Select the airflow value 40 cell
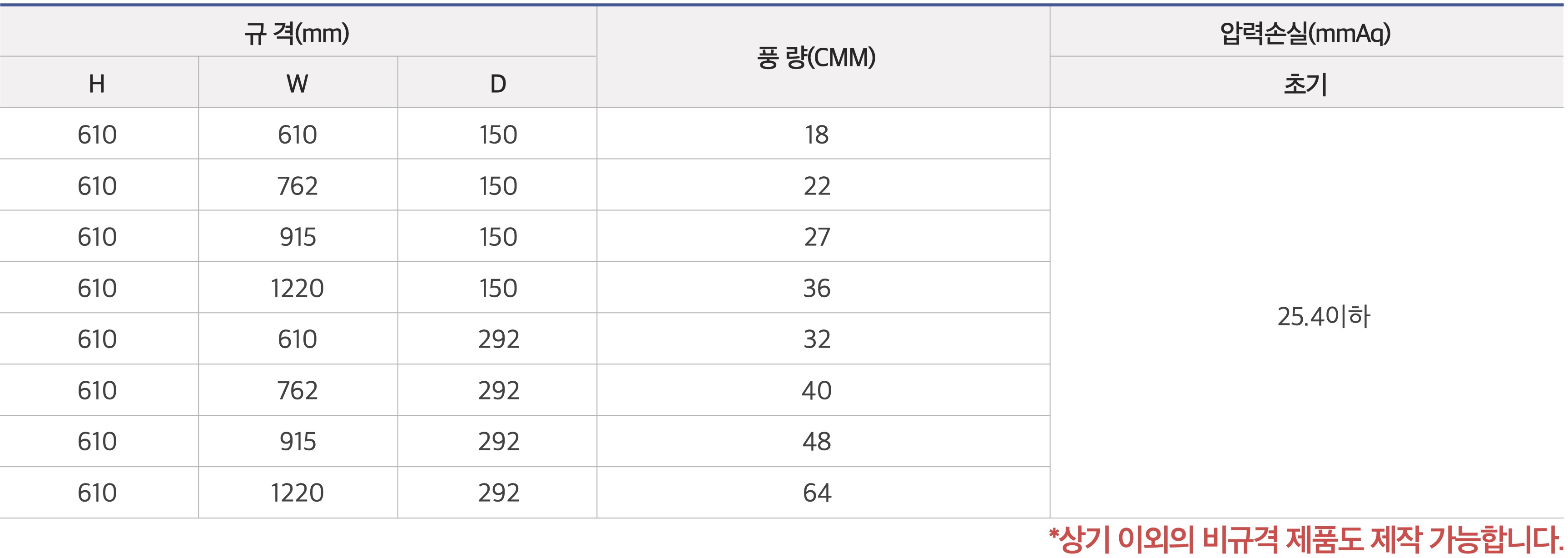Image resolution: width=1568 pixels, height=558 pixels. coord(816,390)
